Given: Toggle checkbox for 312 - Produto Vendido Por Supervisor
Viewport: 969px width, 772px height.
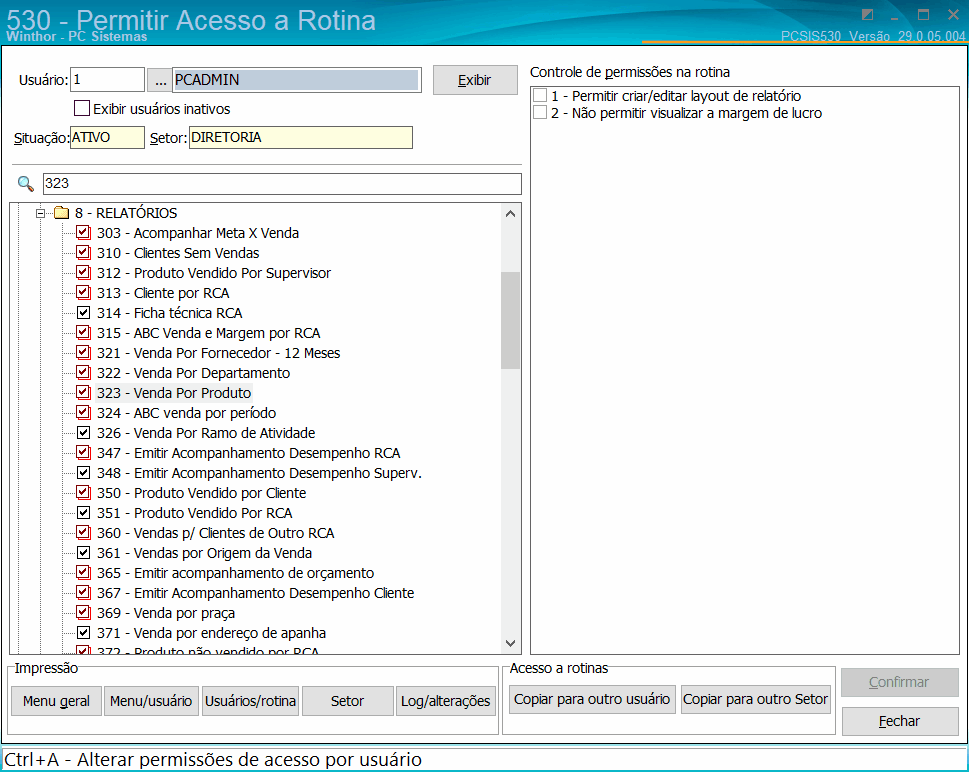Looking at the screenshot, I should [83, 273].
